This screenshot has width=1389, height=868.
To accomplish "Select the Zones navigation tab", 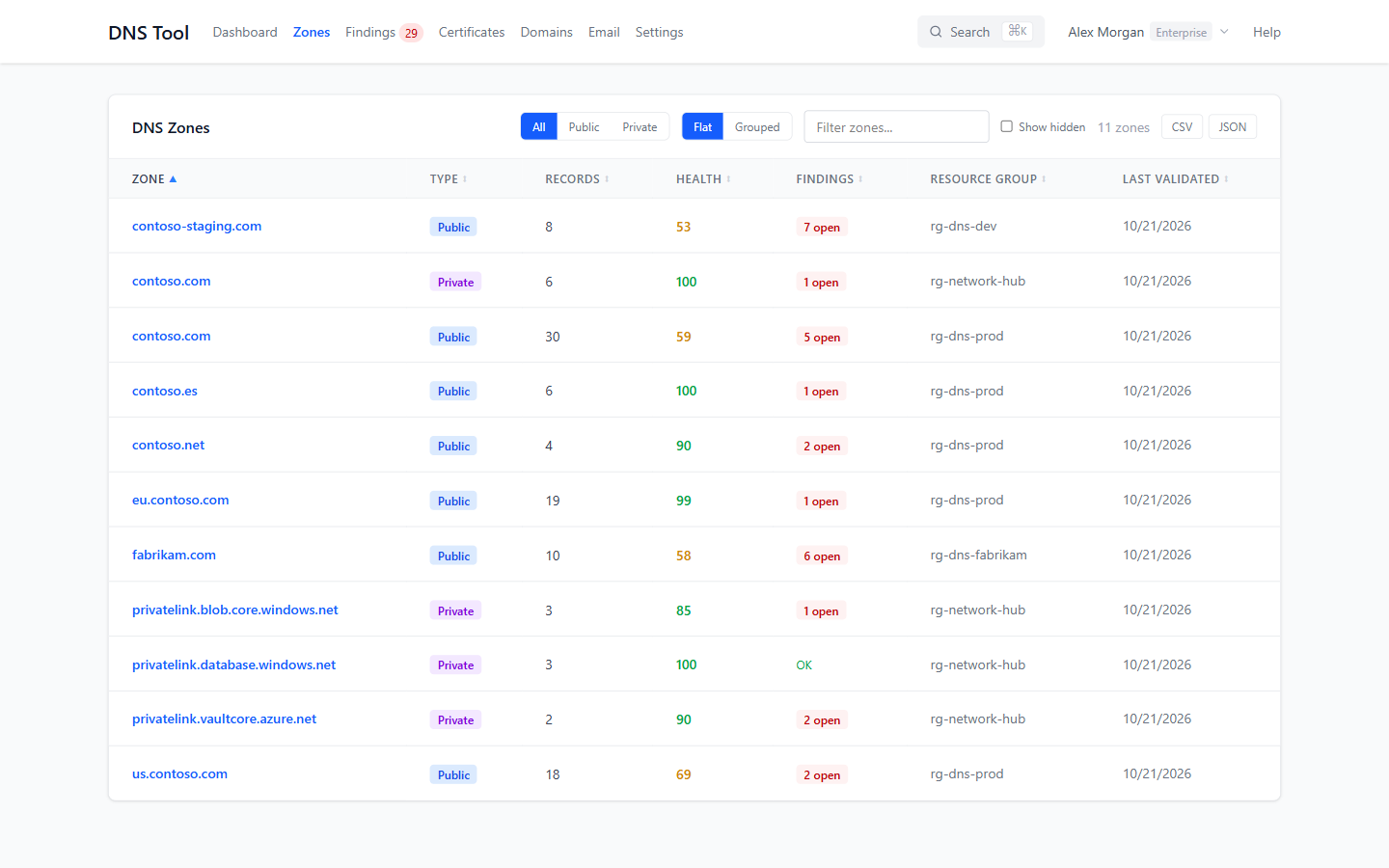I will 312,32.
